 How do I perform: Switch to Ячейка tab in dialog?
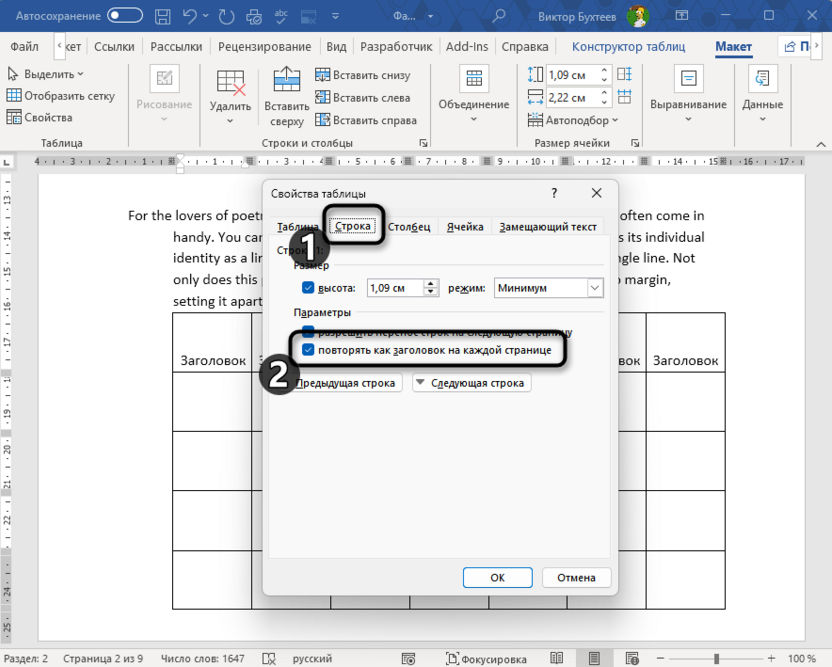click(x=465, y=227)
